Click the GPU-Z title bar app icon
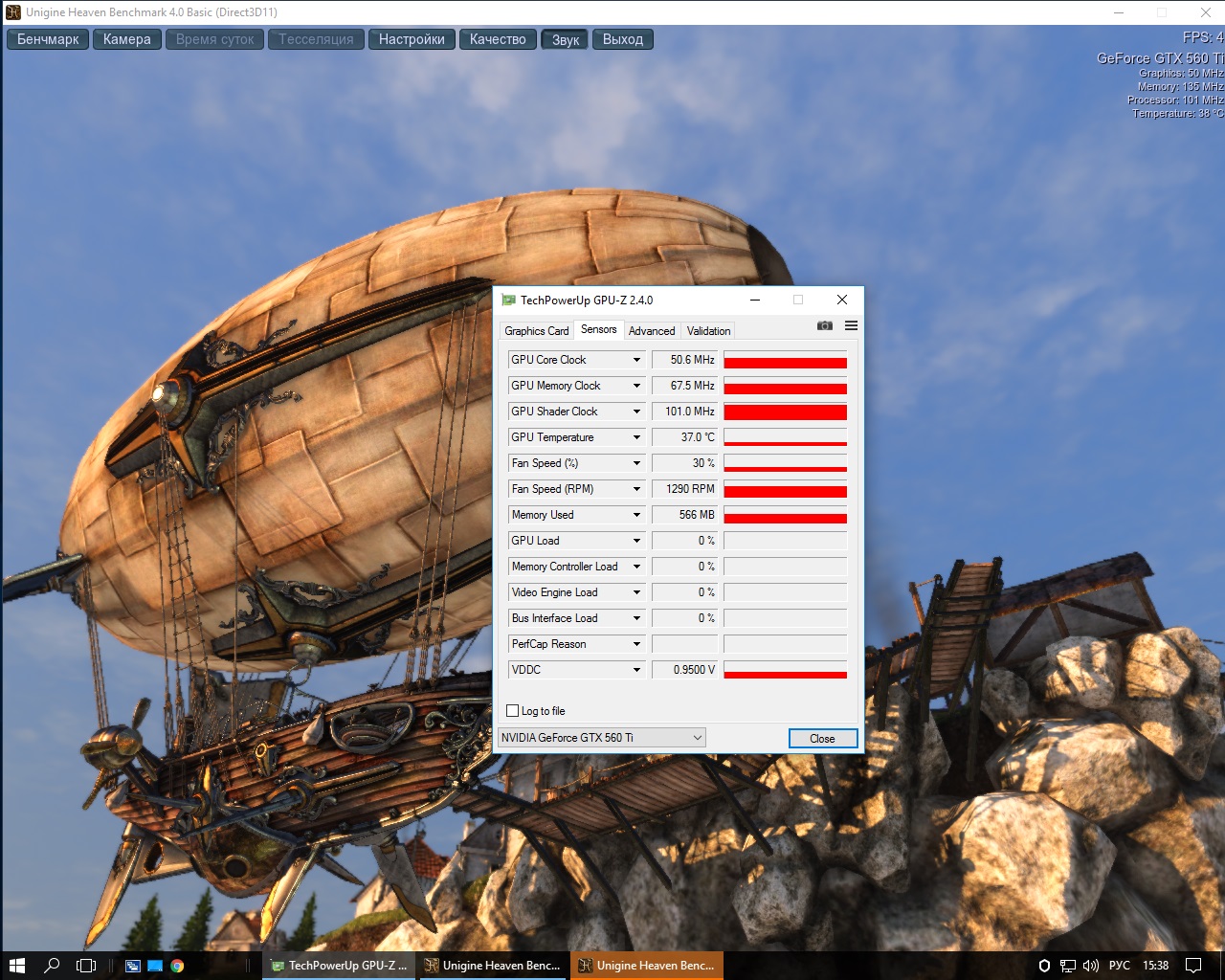 509,300
